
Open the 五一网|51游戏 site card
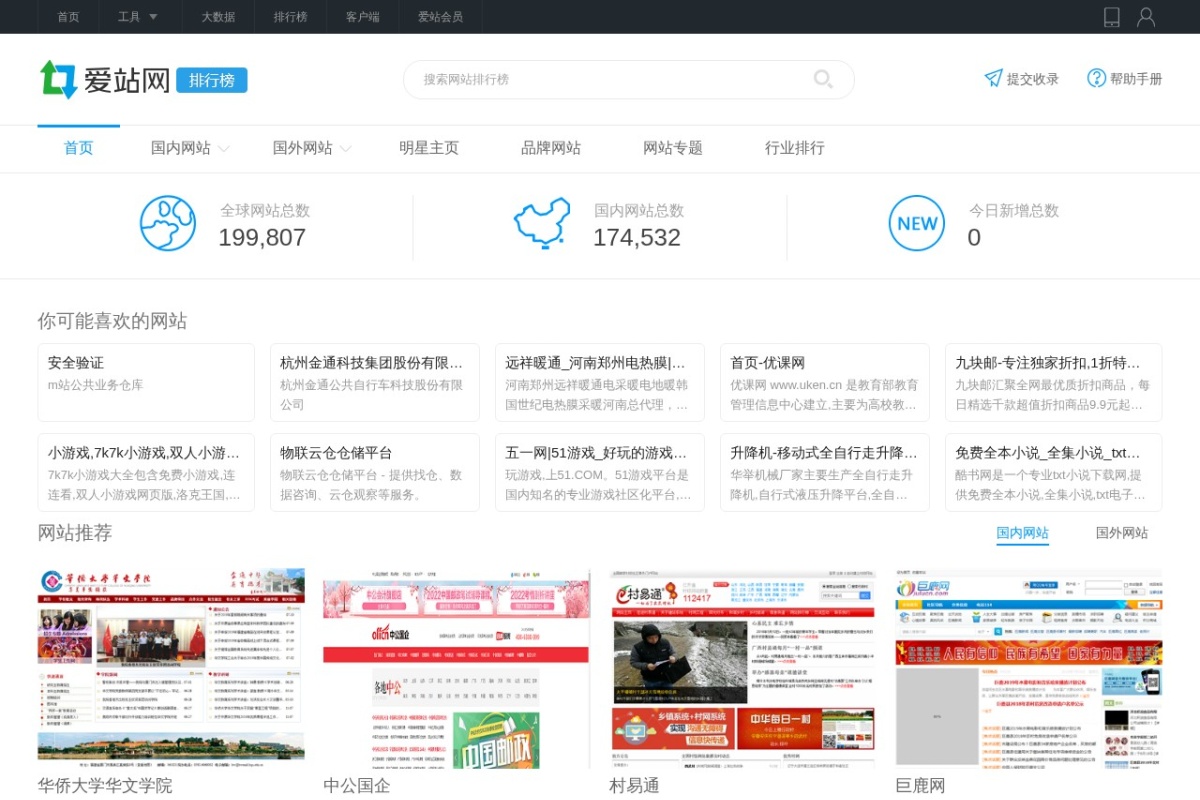pyautogui.click(x=600, y=472)
